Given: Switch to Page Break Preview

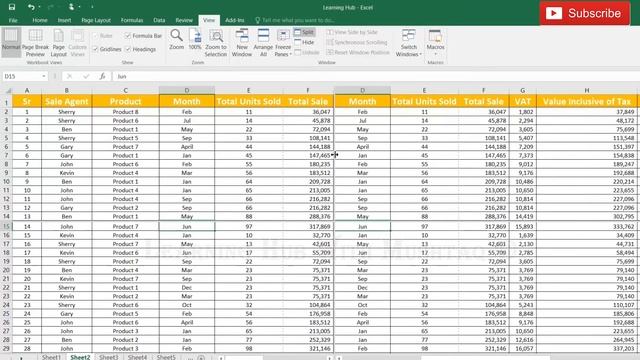Looking at the screenshot, I should pos(35,43).
